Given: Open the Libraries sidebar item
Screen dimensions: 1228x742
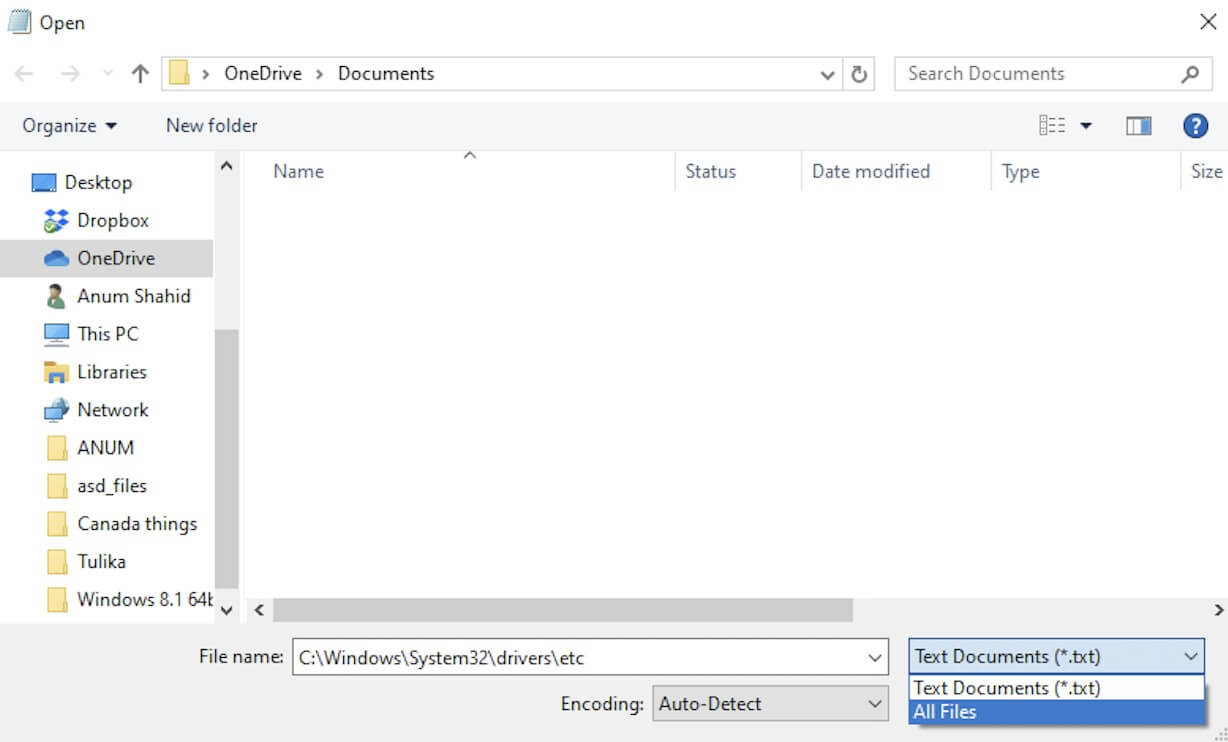Looking at the screenshot, I should pyautogui.click(x=111, y=372).
